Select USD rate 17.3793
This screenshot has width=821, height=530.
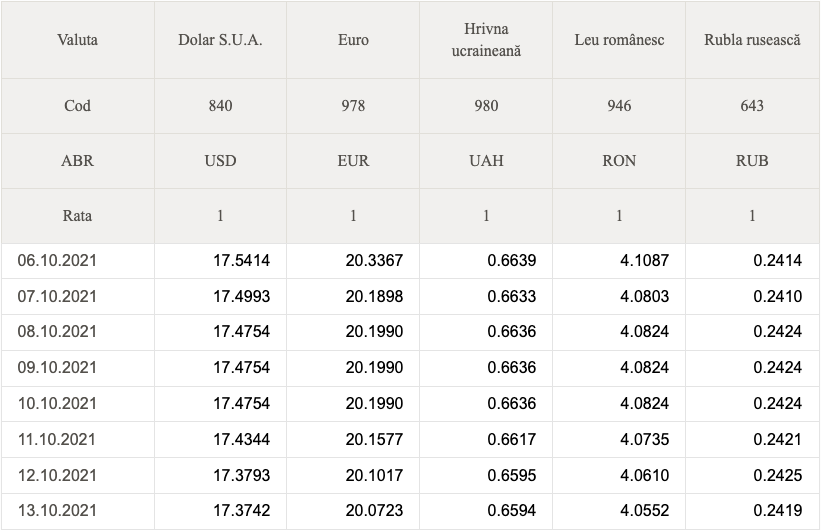coord(241,476)
